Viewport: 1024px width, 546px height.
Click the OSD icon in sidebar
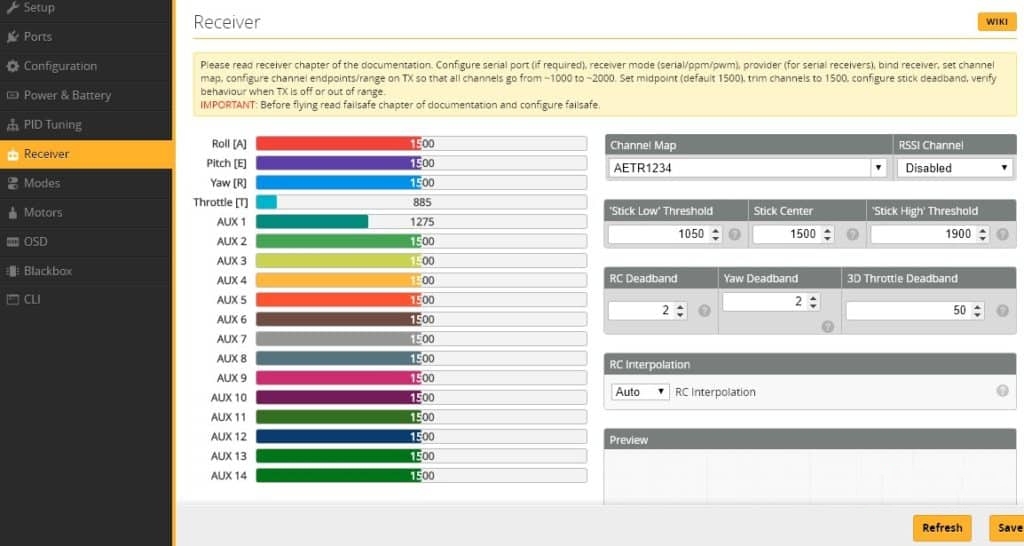point(12,242)
